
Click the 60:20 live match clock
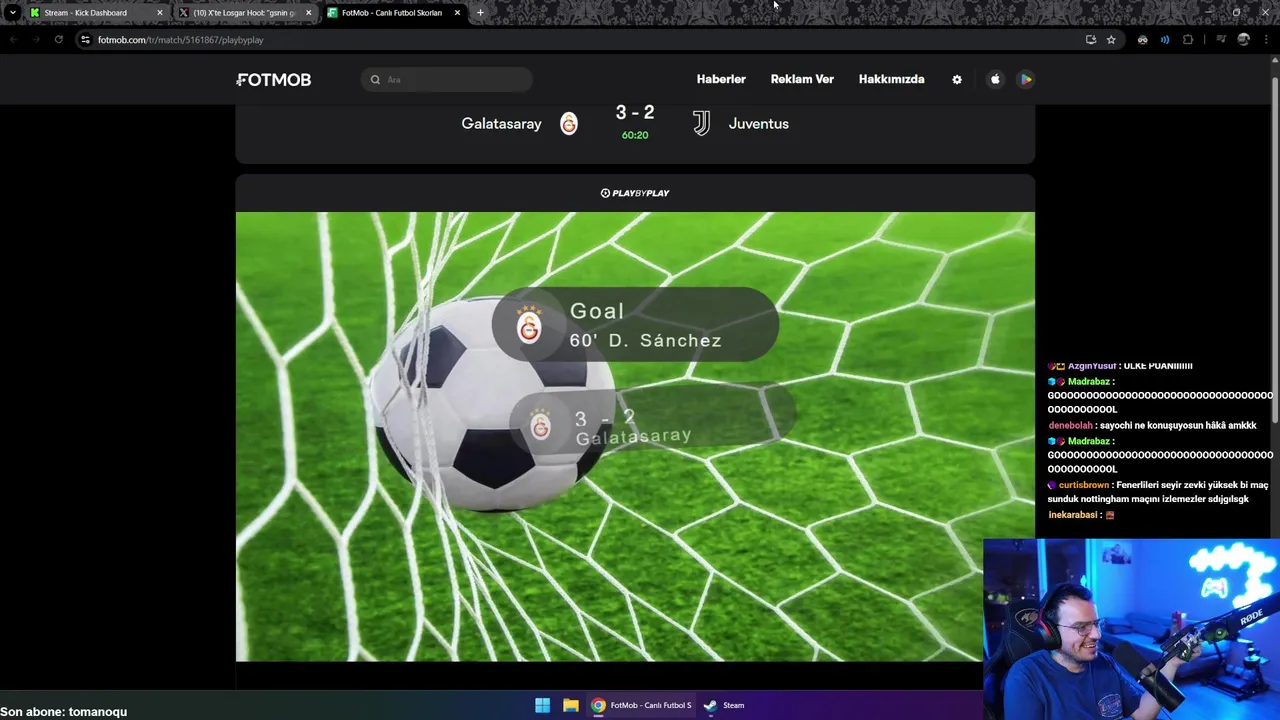point(635,135)
